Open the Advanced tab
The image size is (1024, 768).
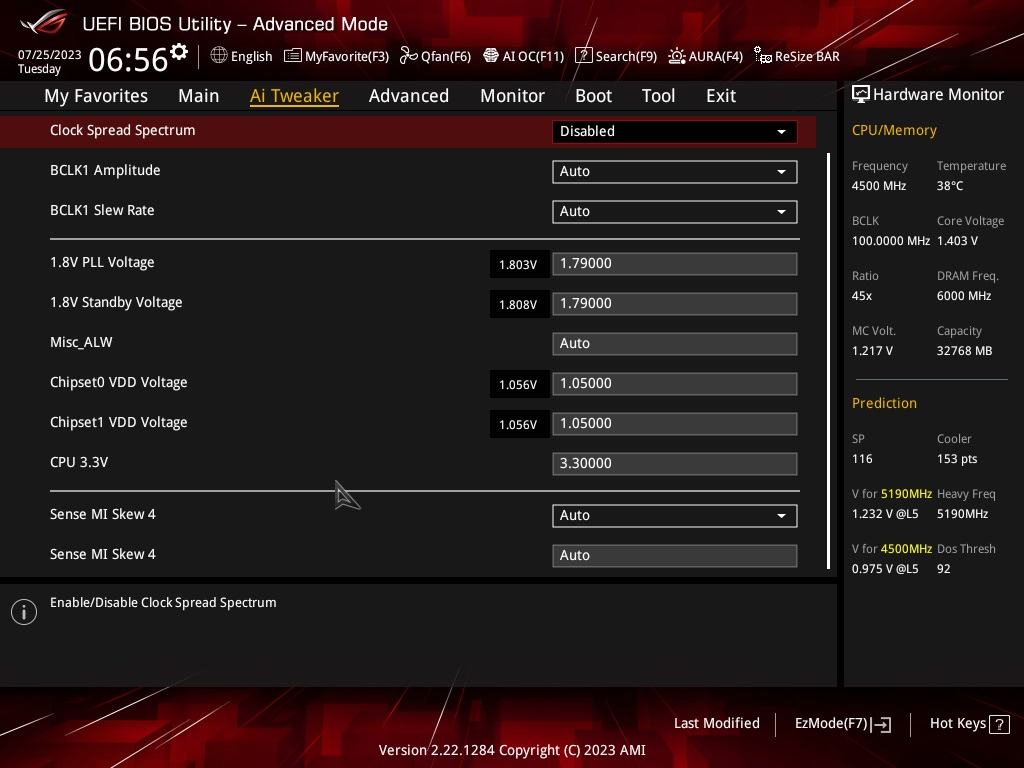point(409,96)
